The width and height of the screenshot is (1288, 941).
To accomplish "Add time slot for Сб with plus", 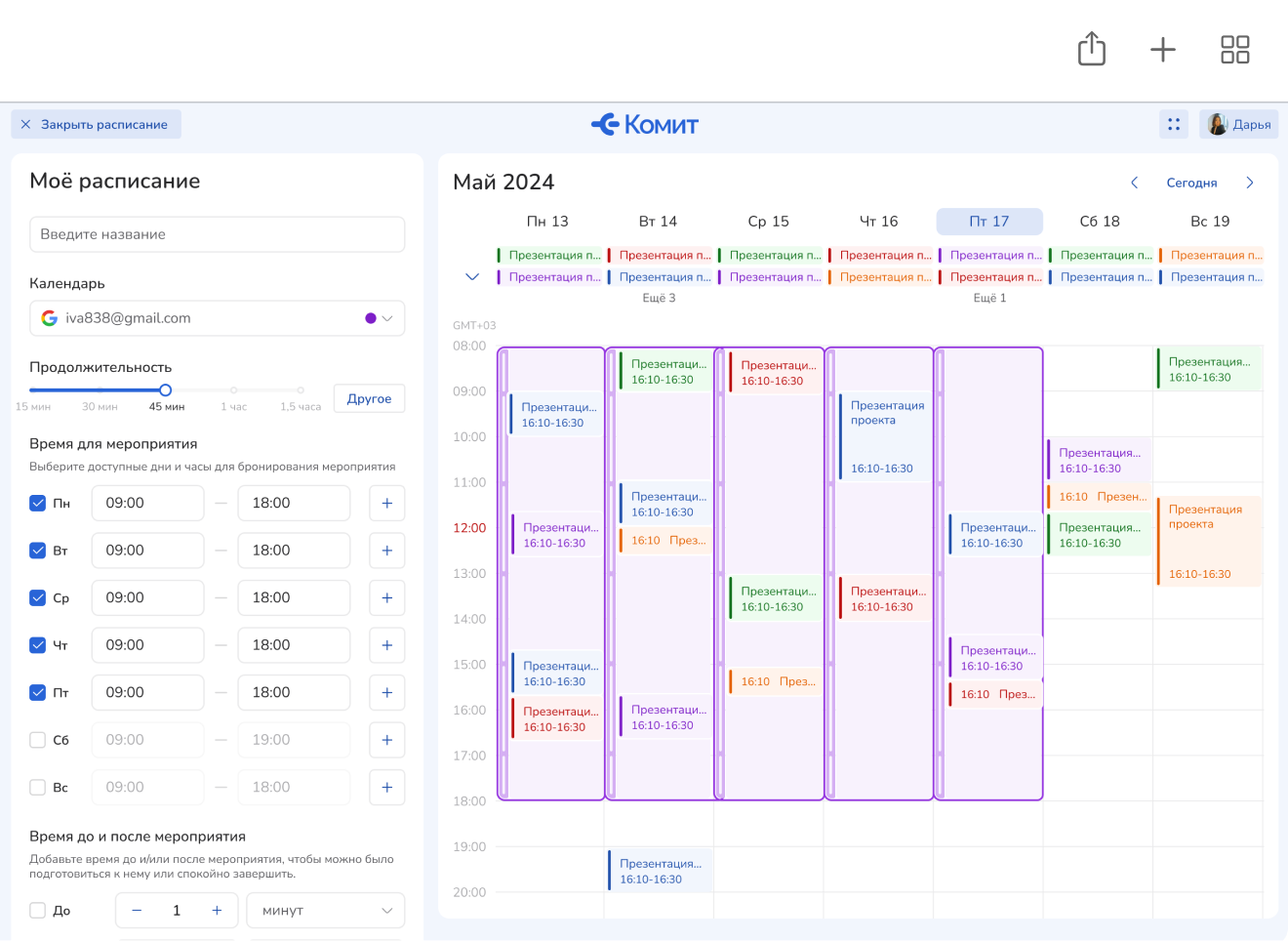I will 386,740.
